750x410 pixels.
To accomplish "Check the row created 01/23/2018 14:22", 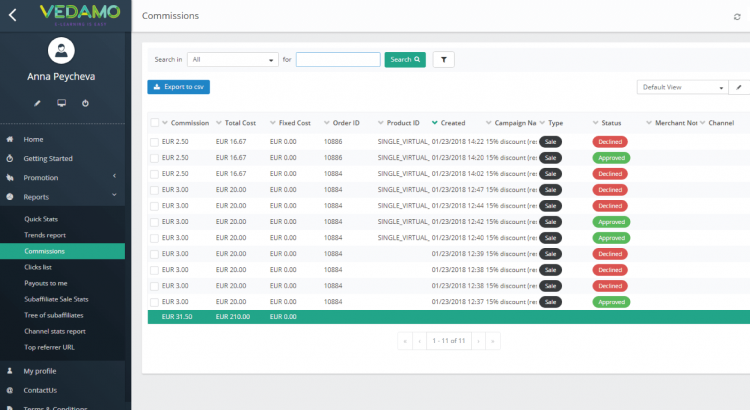I will click(154, 142).
